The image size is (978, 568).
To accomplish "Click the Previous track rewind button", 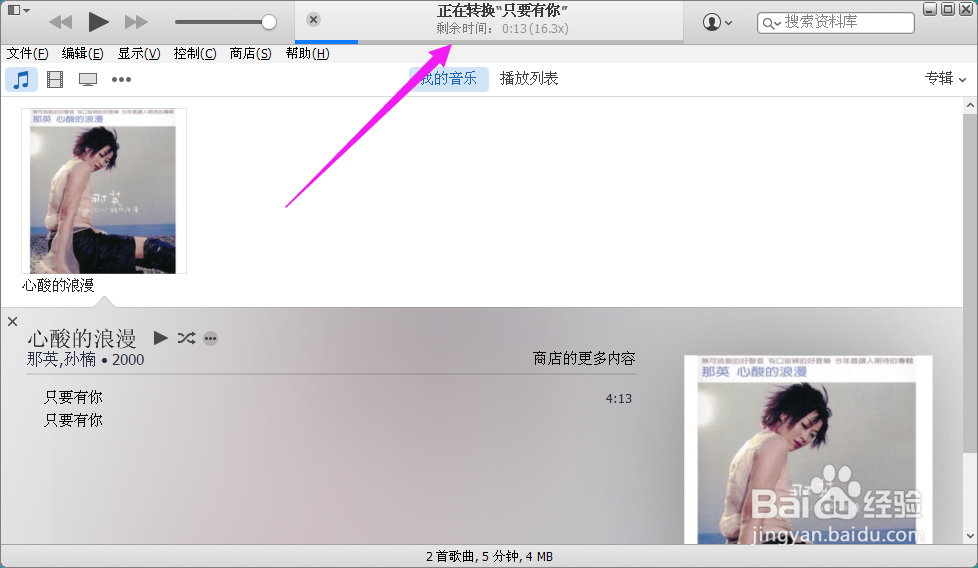I will [61, 22].
